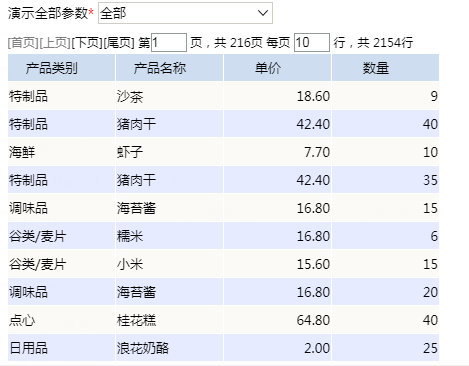This screenshot has width=469, height=366.
Task: Click the 数量 column header
Action: click(385, 68)
